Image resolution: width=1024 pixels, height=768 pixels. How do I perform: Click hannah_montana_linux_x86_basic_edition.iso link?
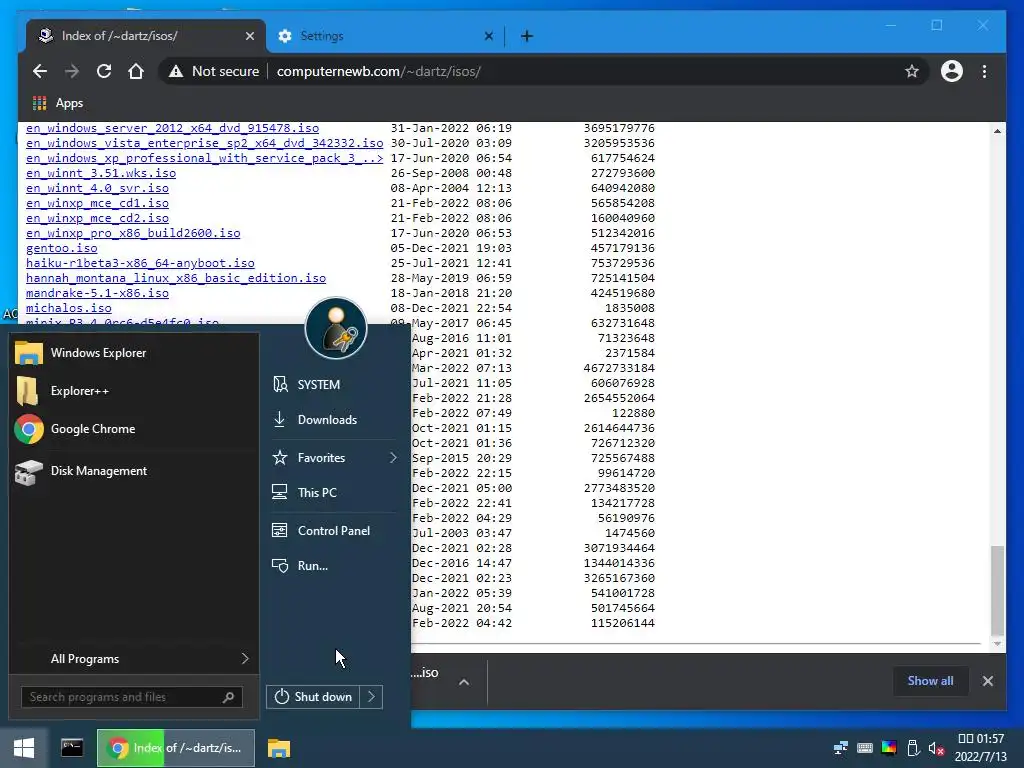[x=176, y=278]
